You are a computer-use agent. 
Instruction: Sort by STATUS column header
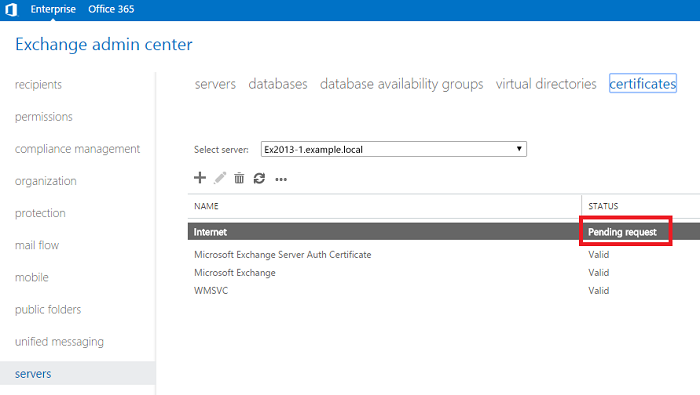603,206
